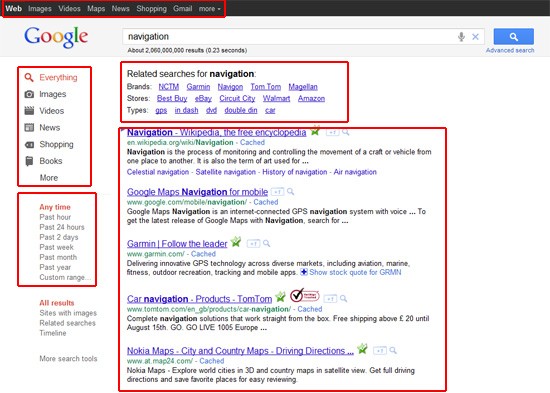Image resolution: width=550 pixels, height=393 pixels.
Task: Open the Advanced search link
Action: point(510,50)
